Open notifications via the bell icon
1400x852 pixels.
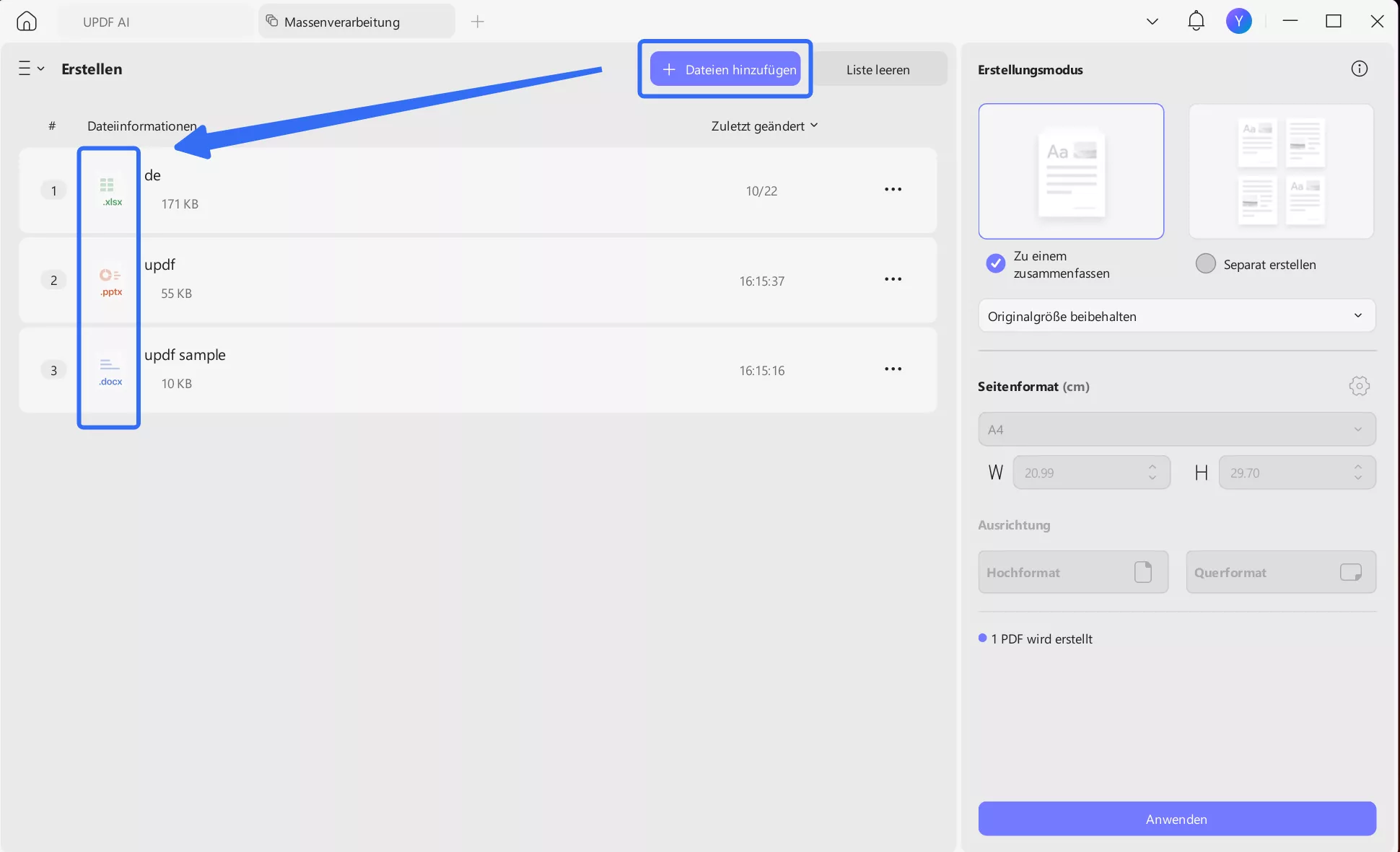coord(1195,20)
